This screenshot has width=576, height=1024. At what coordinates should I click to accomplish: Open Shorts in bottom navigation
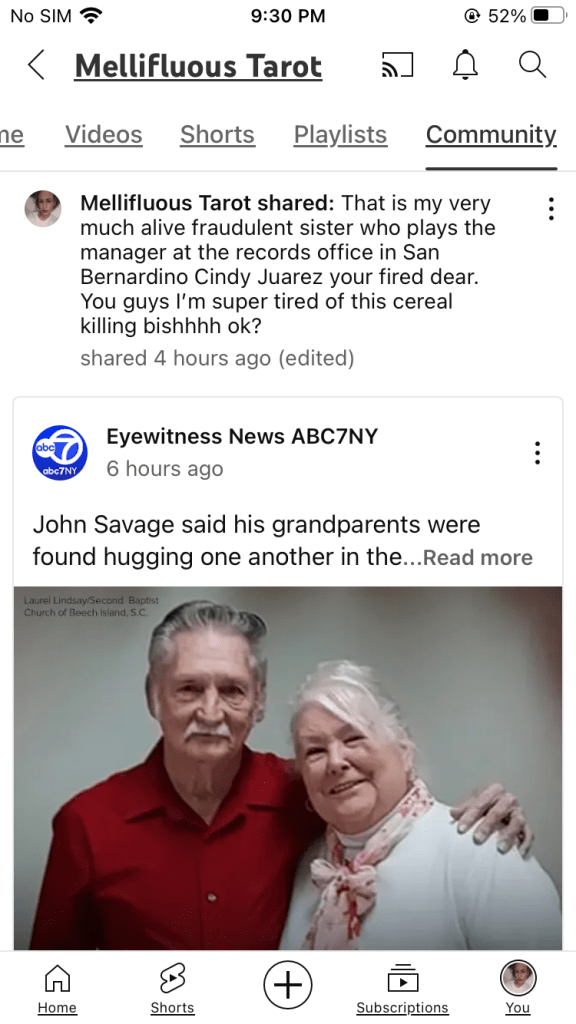point(172,989)
